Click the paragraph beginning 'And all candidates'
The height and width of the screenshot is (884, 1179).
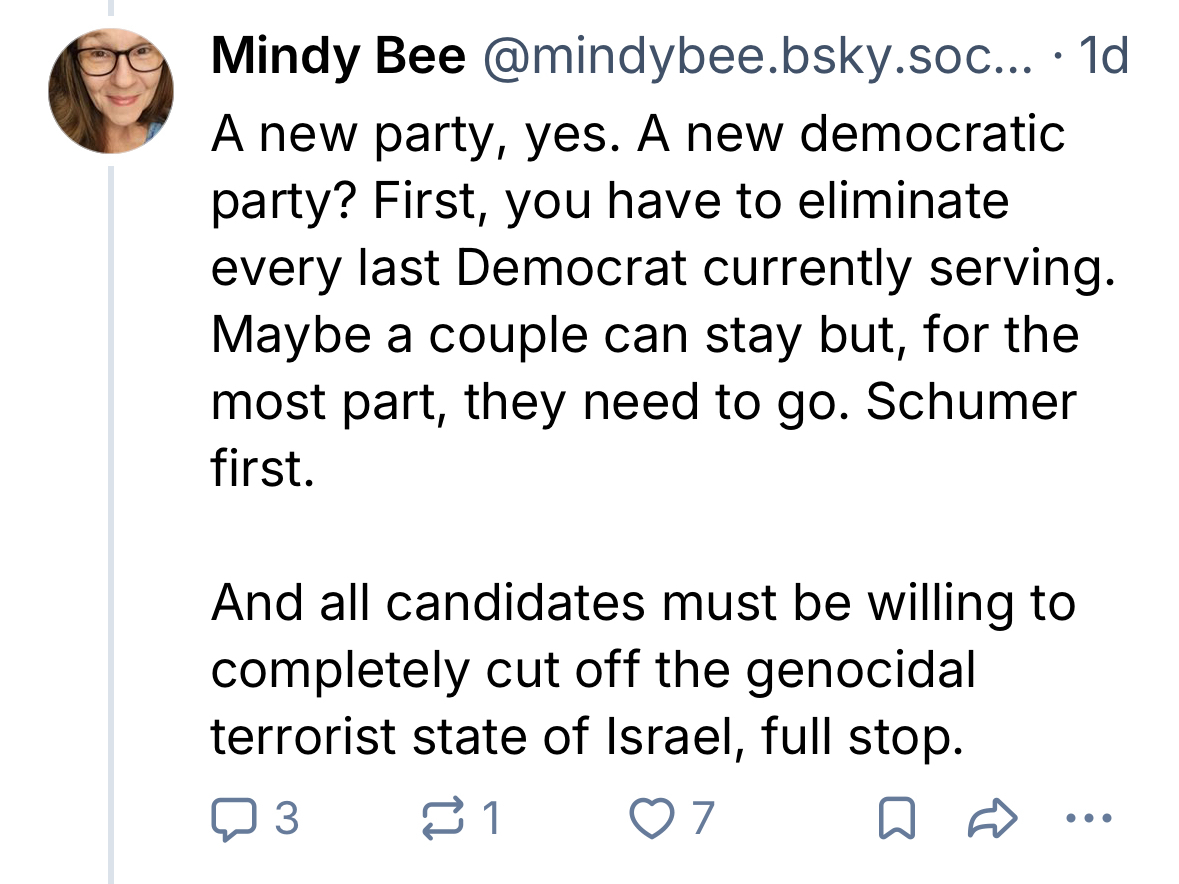coord(640,672)
